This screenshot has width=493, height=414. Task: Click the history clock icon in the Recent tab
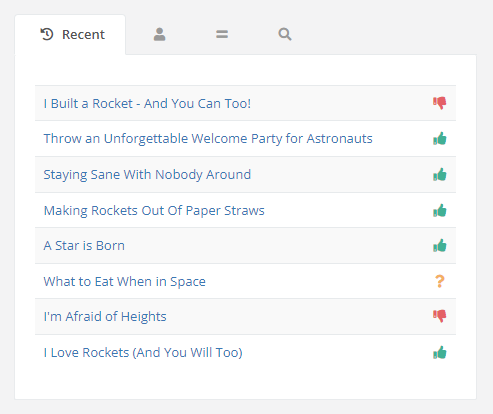point(47,34)
